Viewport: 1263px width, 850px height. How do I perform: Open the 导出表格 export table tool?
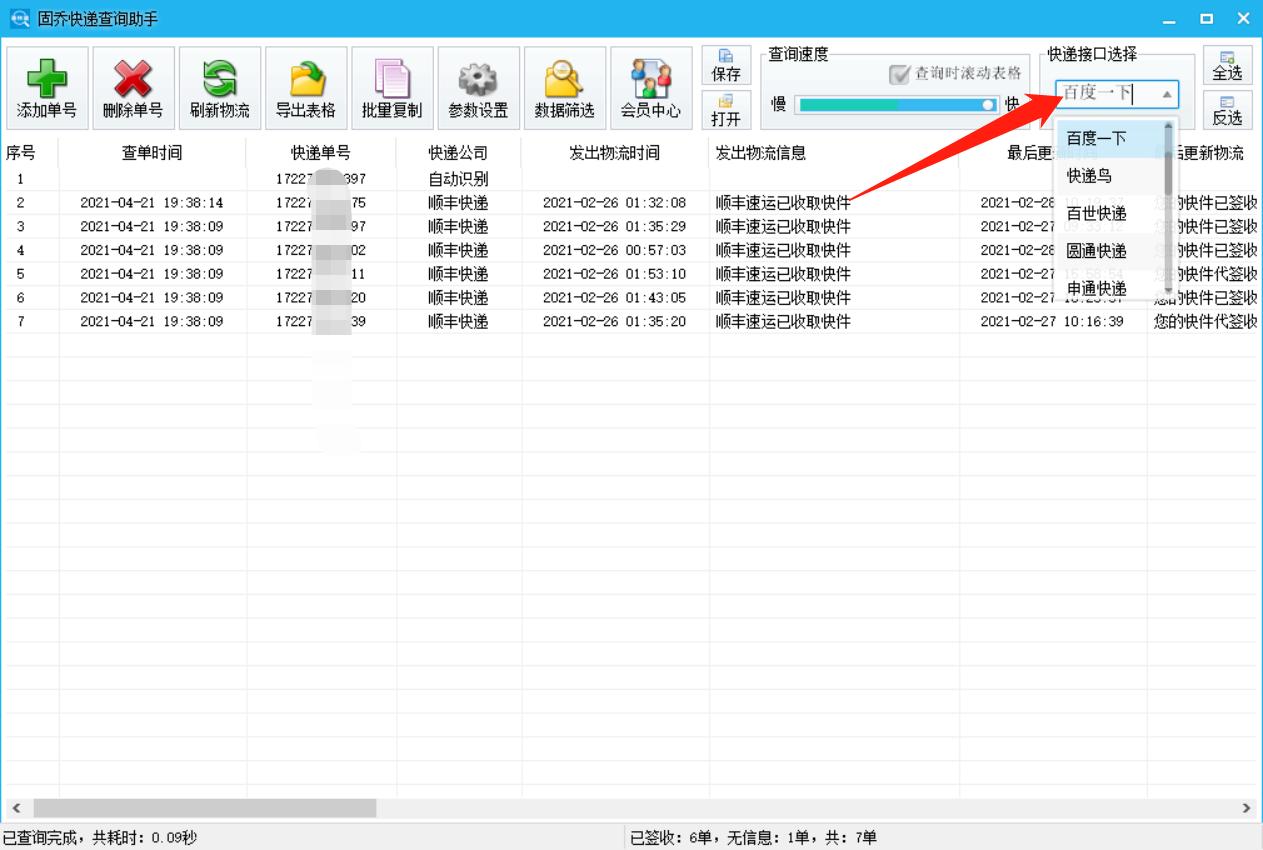(x=305, y=88)
